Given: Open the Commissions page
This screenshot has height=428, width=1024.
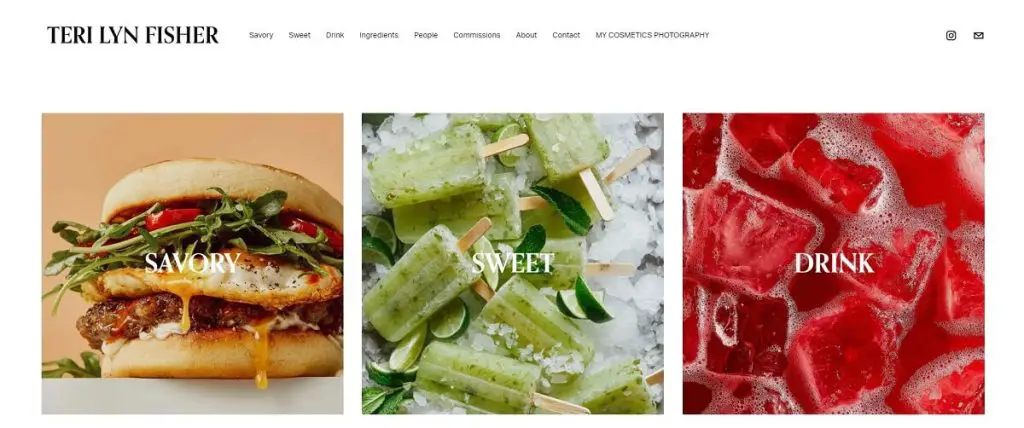Looking at the screenshot, I should tap(477, 35).
